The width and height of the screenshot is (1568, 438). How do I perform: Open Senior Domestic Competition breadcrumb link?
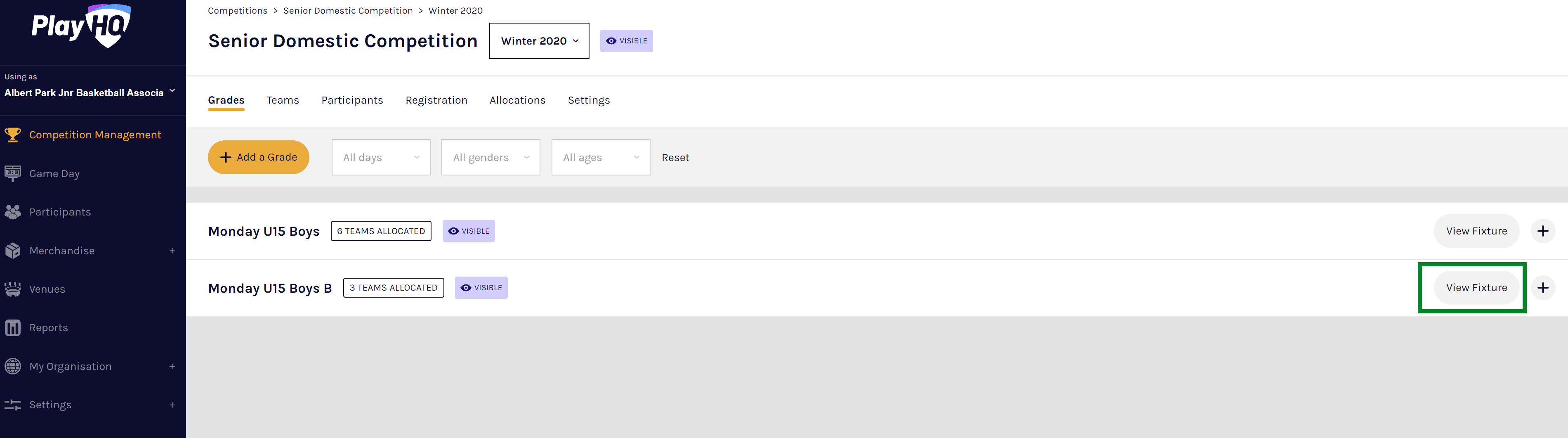tap(348, 10)
